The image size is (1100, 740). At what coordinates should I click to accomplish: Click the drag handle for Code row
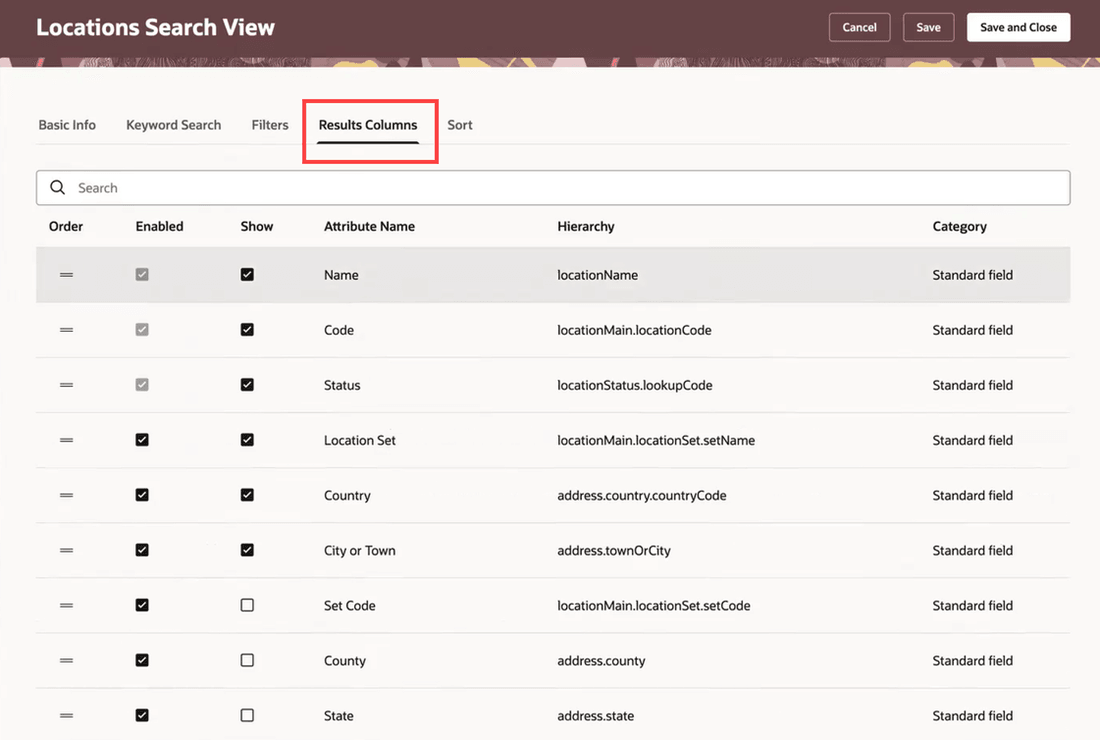67,330
